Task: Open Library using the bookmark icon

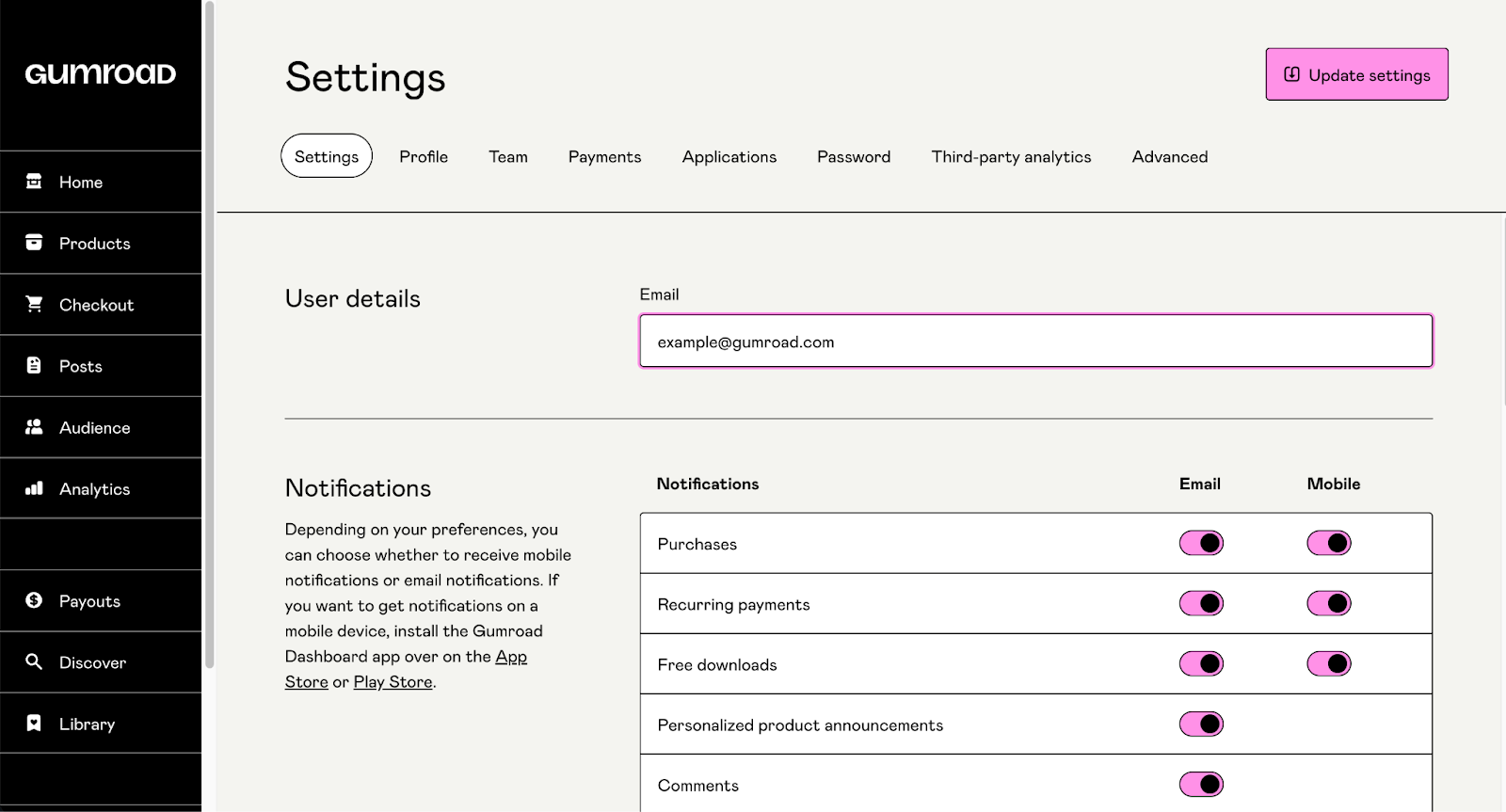Action: (34, 724)
